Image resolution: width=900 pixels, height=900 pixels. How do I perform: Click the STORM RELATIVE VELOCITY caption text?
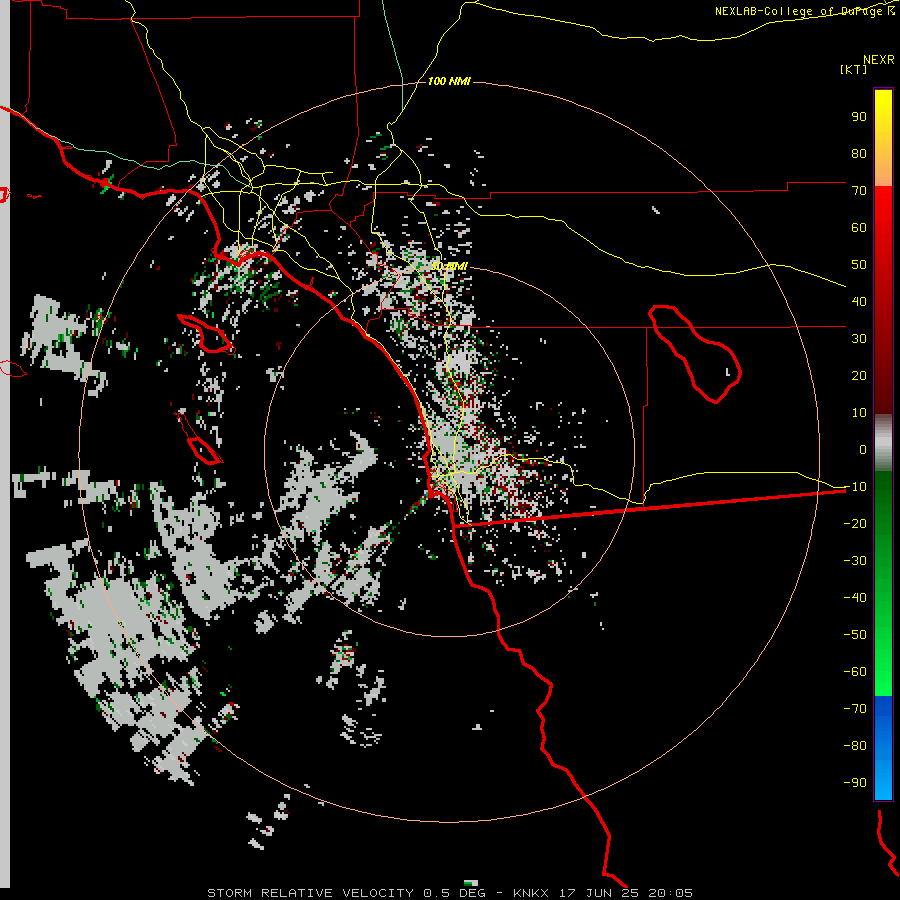(x=310, y=893)
